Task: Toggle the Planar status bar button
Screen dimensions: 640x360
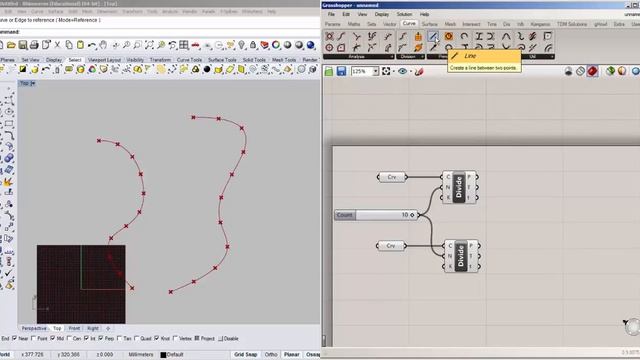Action: click(291, 355)
